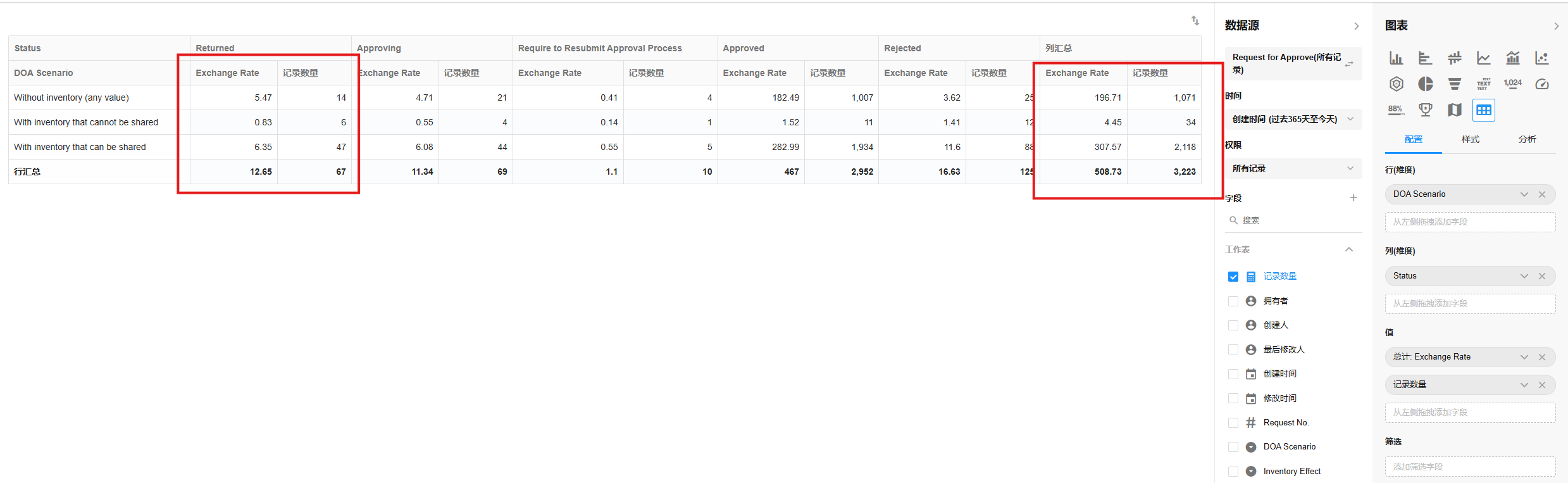Click the sort arrows icon above the table
The height and width of the screenshot is (483, 1568).
click(1195, 21)
